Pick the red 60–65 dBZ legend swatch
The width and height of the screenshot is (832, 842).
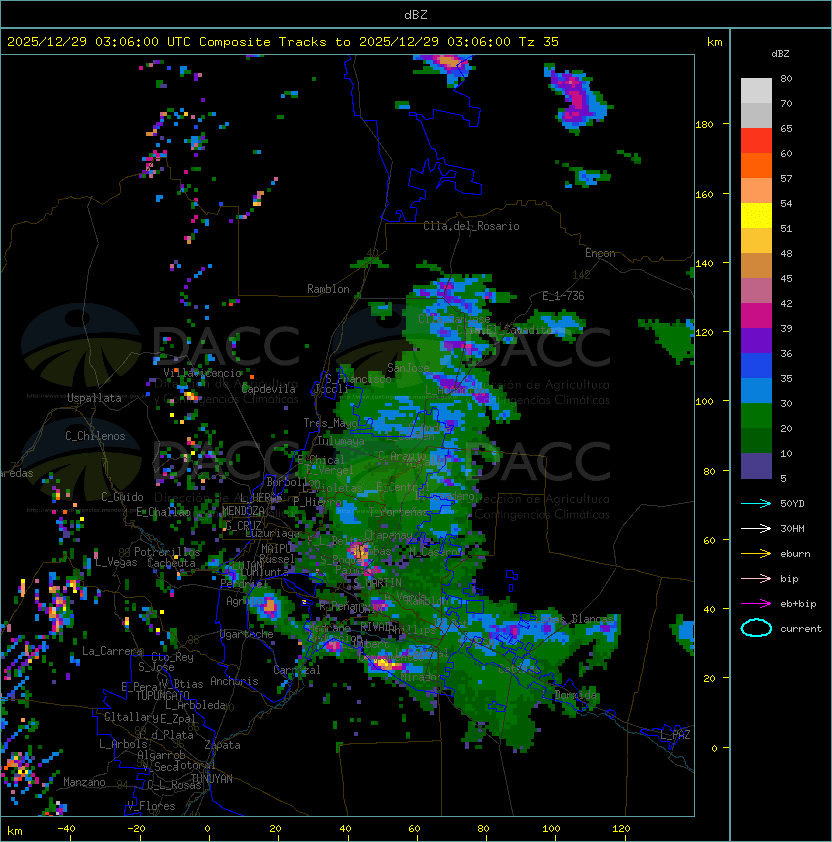pyautogui.click(x=756, y=140)
